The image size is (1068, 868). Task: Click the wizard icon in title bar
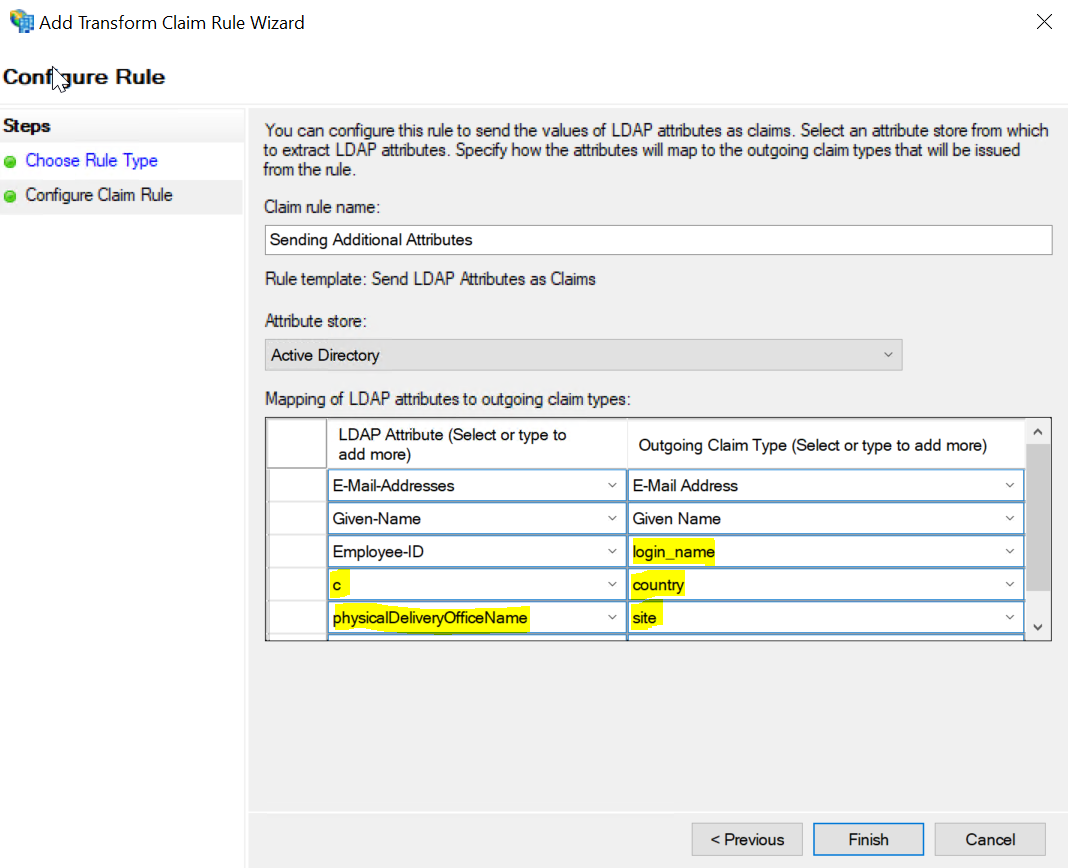(x=20, y=22)
